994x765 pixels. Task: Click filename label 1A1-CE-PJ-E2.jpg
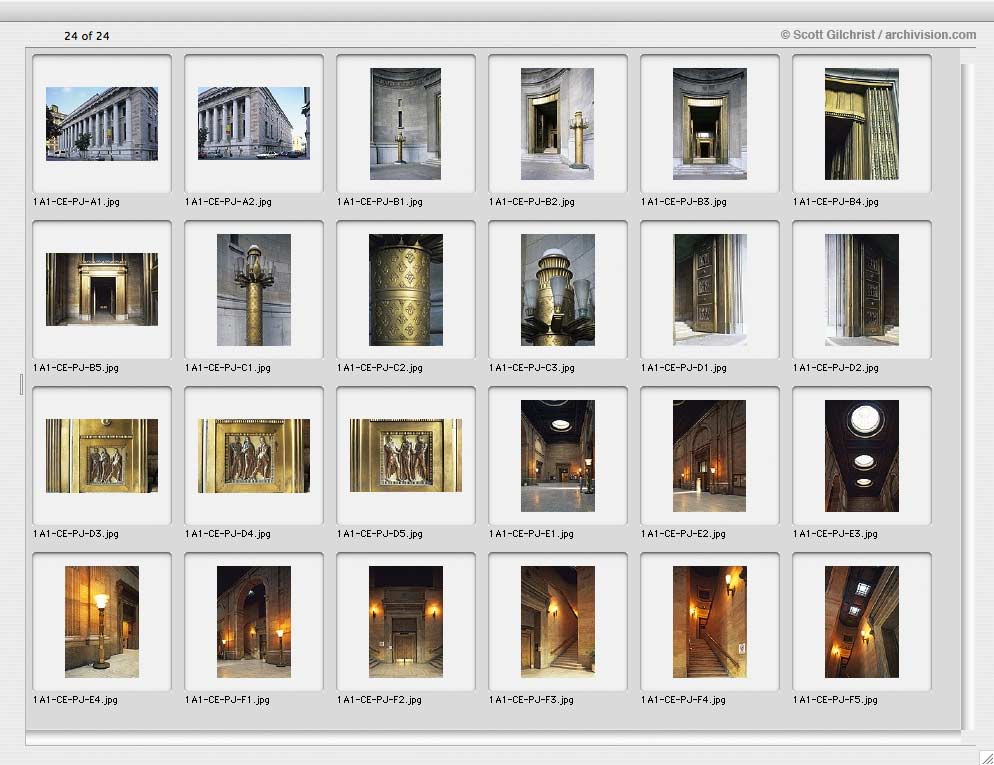pyautogui.click(x=683, y=534)
